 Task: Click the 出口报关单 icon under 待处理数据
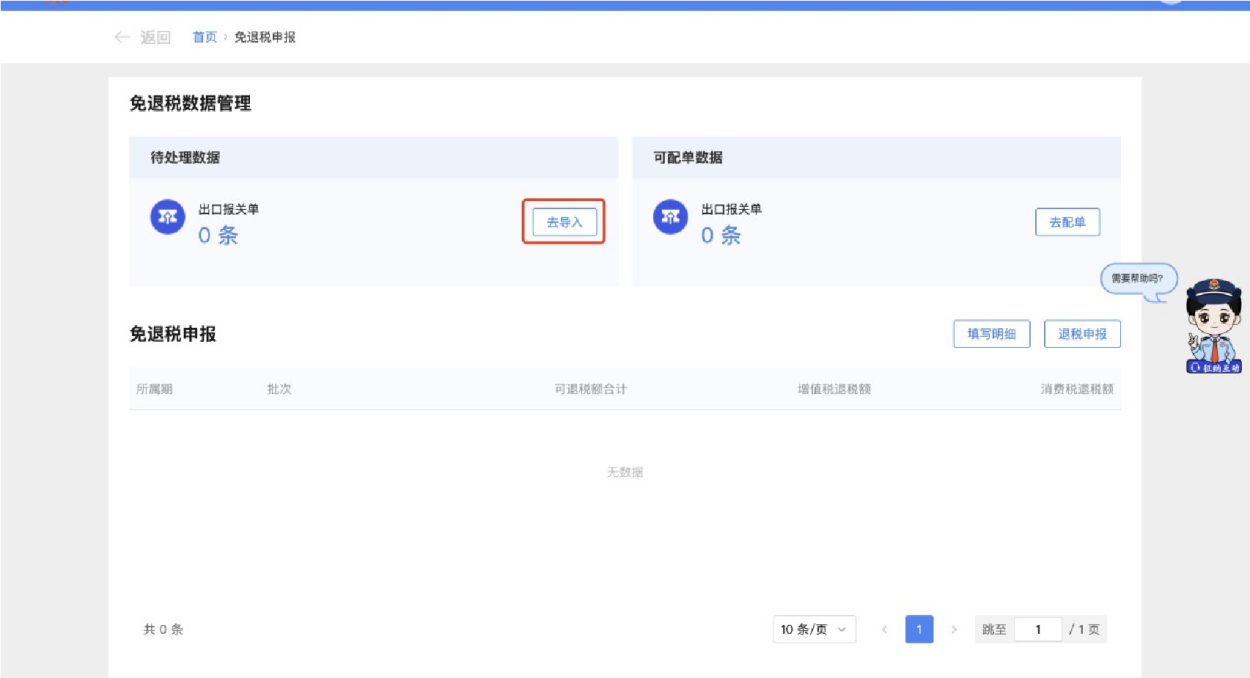pos(167,217)
